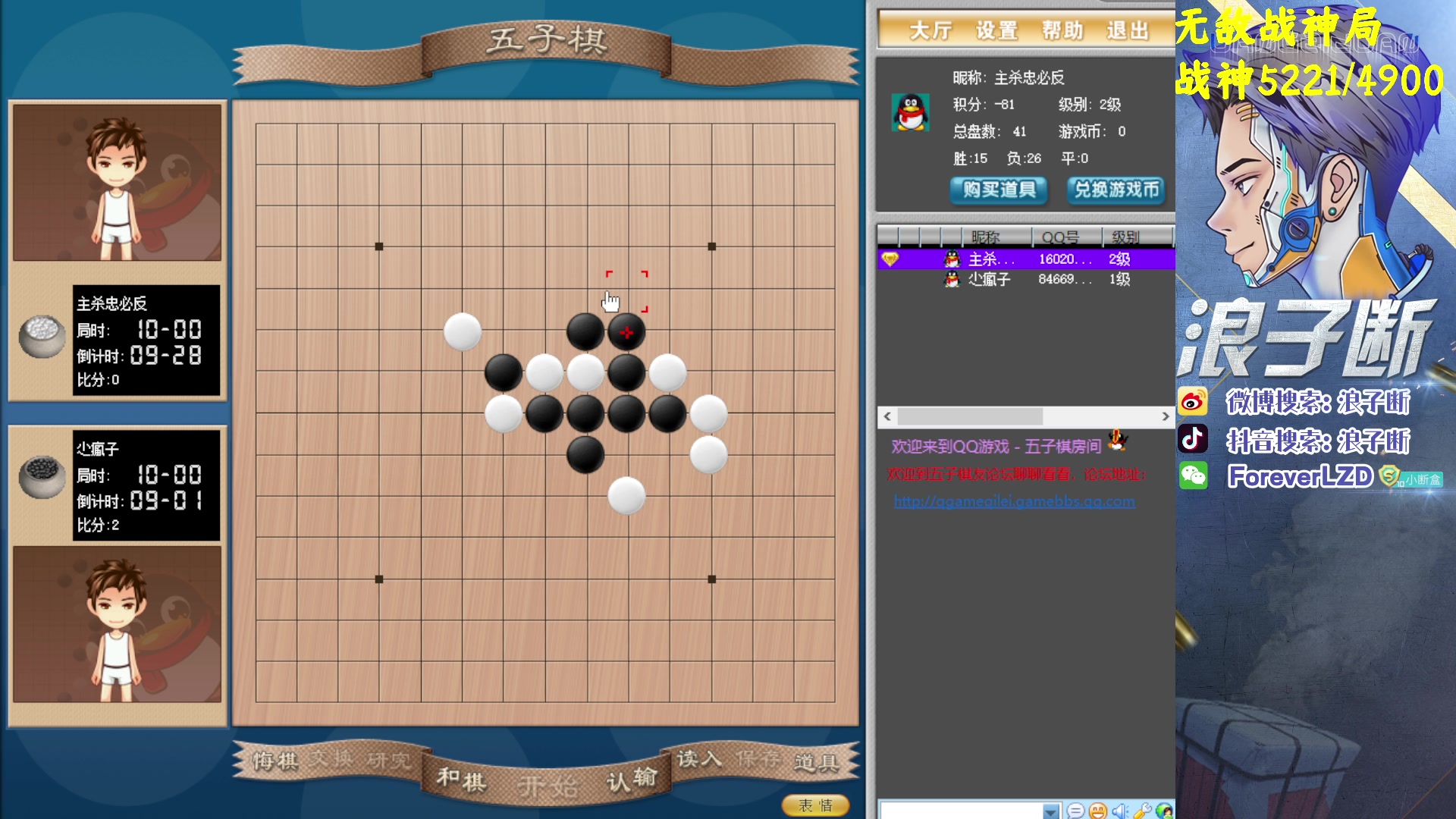Click the 开始 start button
Viewport: 1456px width, 819px height.
click(x=548, y=786)
